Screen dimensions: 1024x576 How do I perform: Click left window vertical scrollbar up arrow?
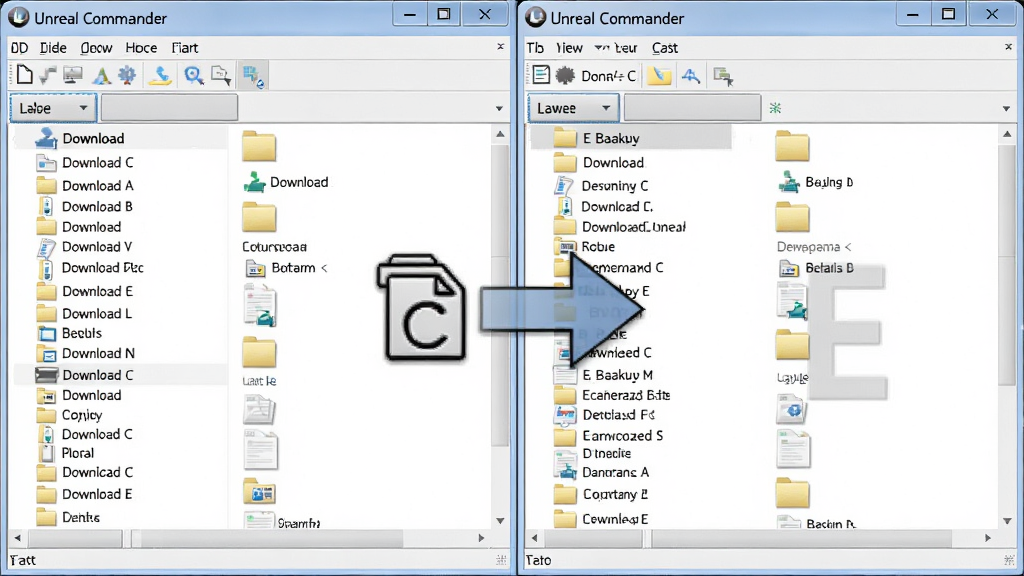[x=500, y=135]
